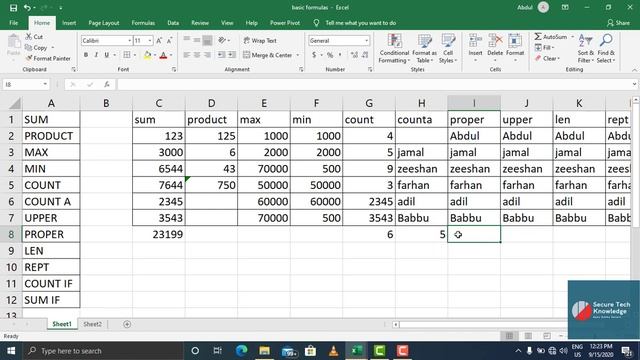Select the Format Painter brush

coord(29,58)
